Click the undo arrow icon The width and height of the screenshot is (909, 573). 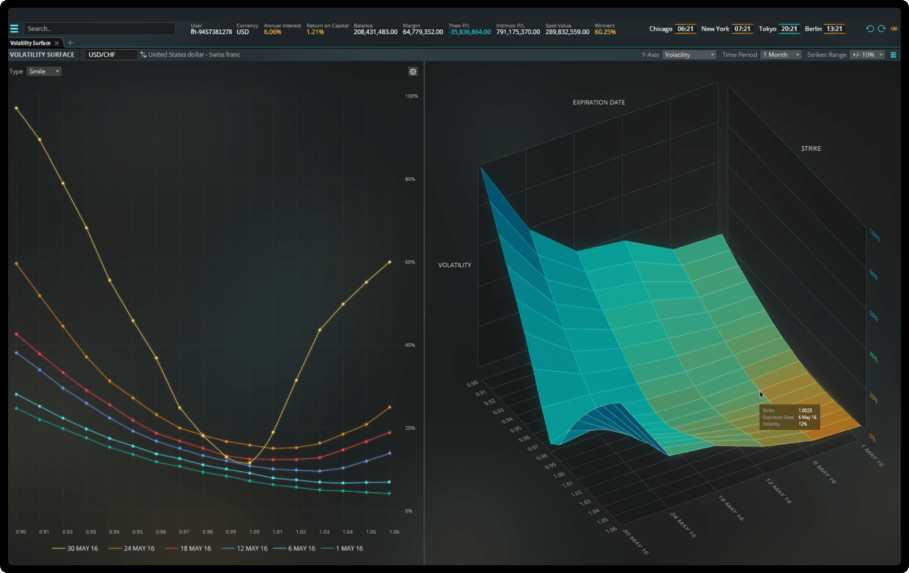(x=870, y=29)
